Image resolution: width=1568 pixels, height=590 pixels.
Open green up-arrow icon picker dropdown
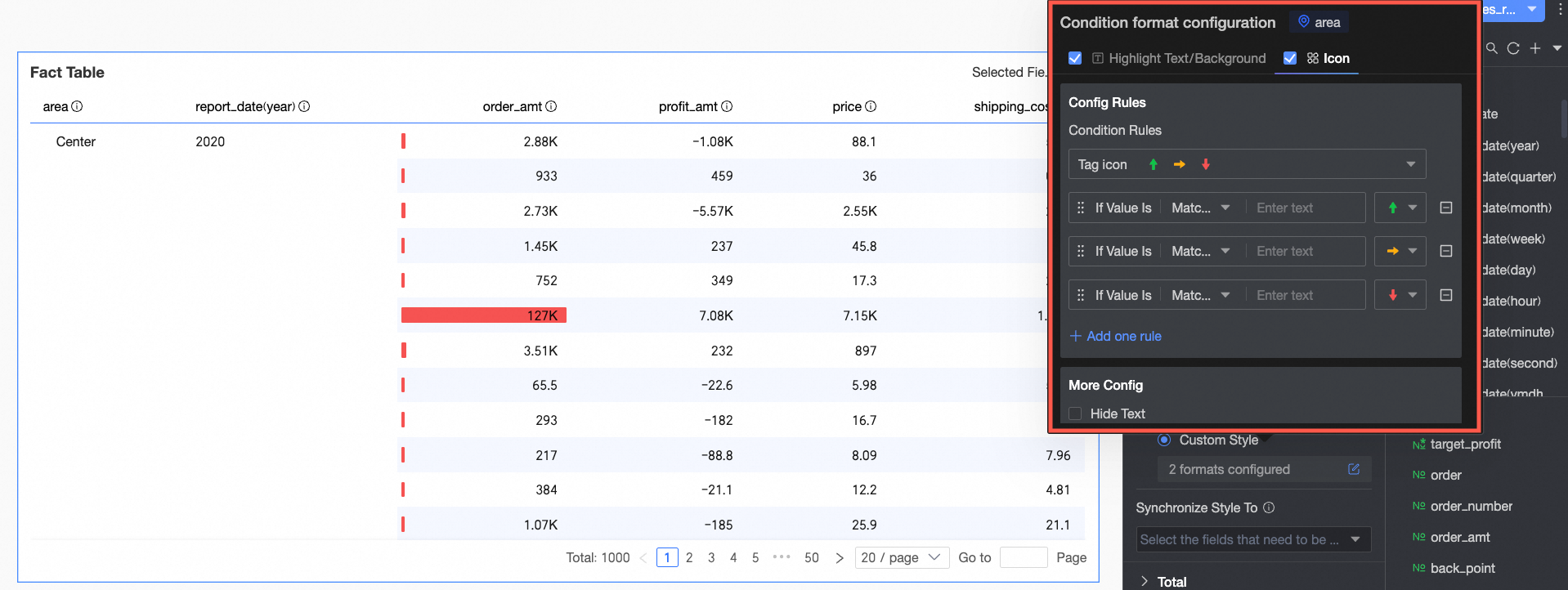1400,208
